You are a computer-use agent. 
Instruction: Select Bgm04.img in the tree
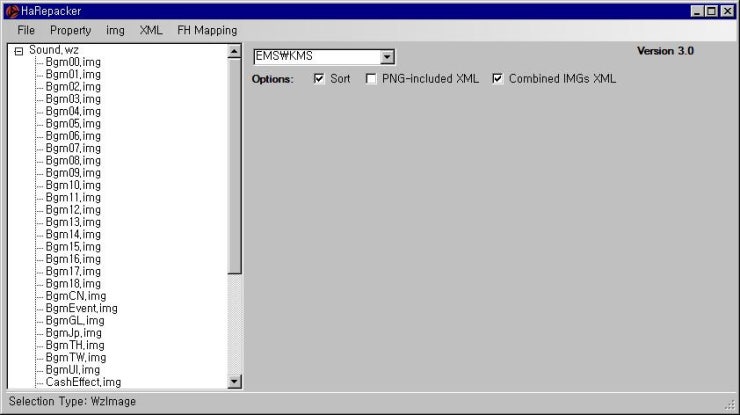[x=73, y=111]
